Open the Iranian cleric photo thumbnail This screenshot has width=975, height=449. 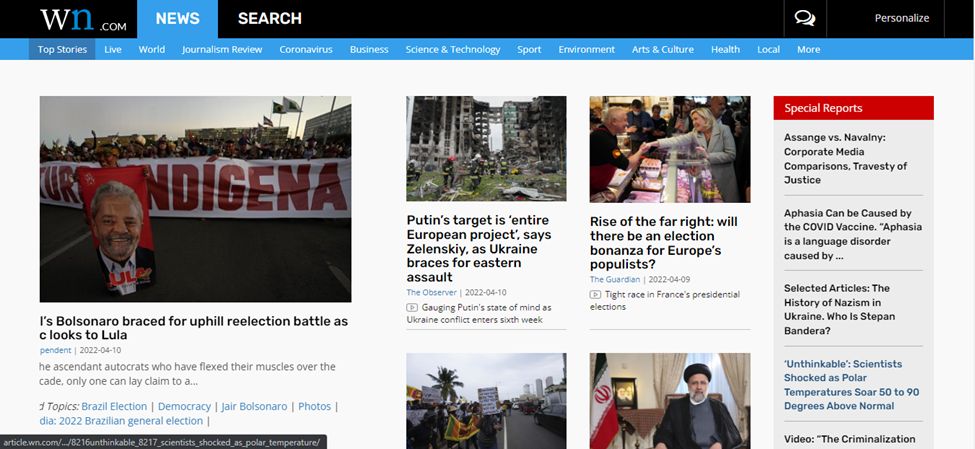(x=670, y=401)
